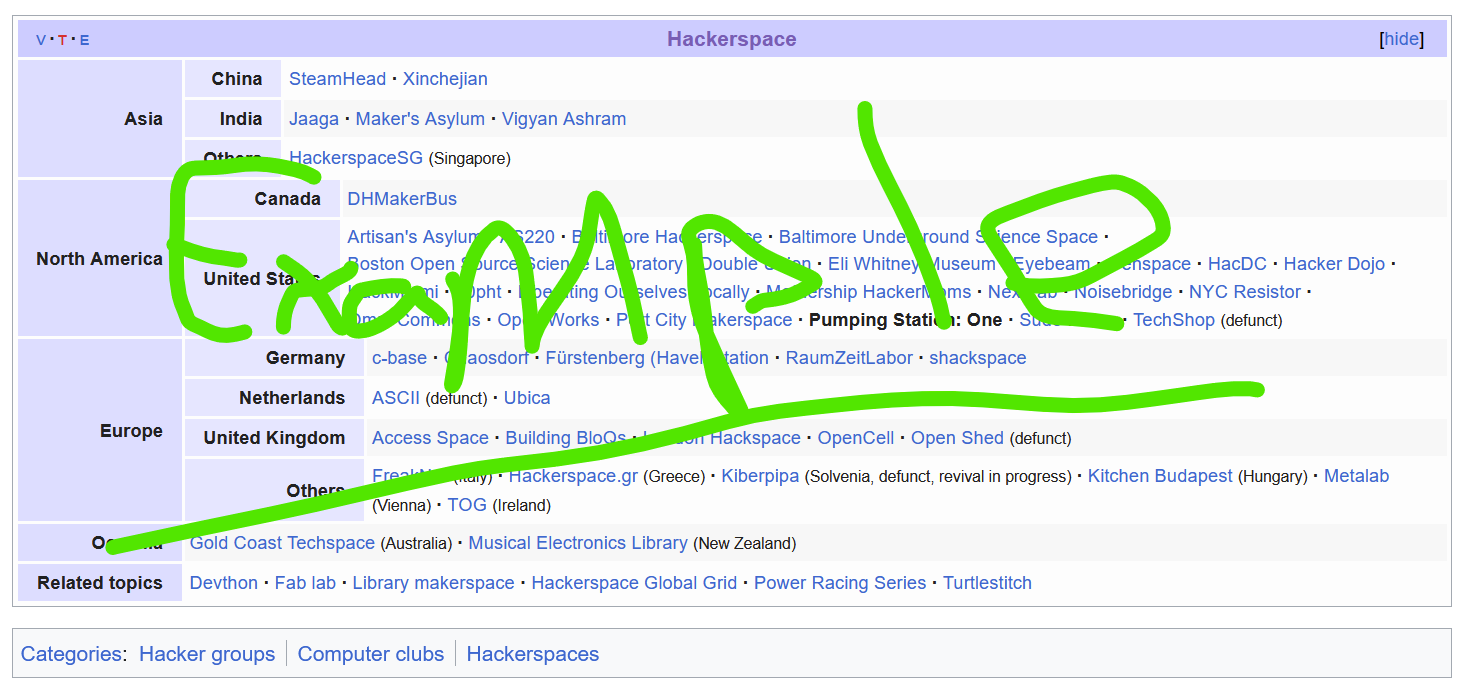The width and height of the screenshot is (1459, 694).
Task: Open the SteamHead link
Action: [337, 79]
